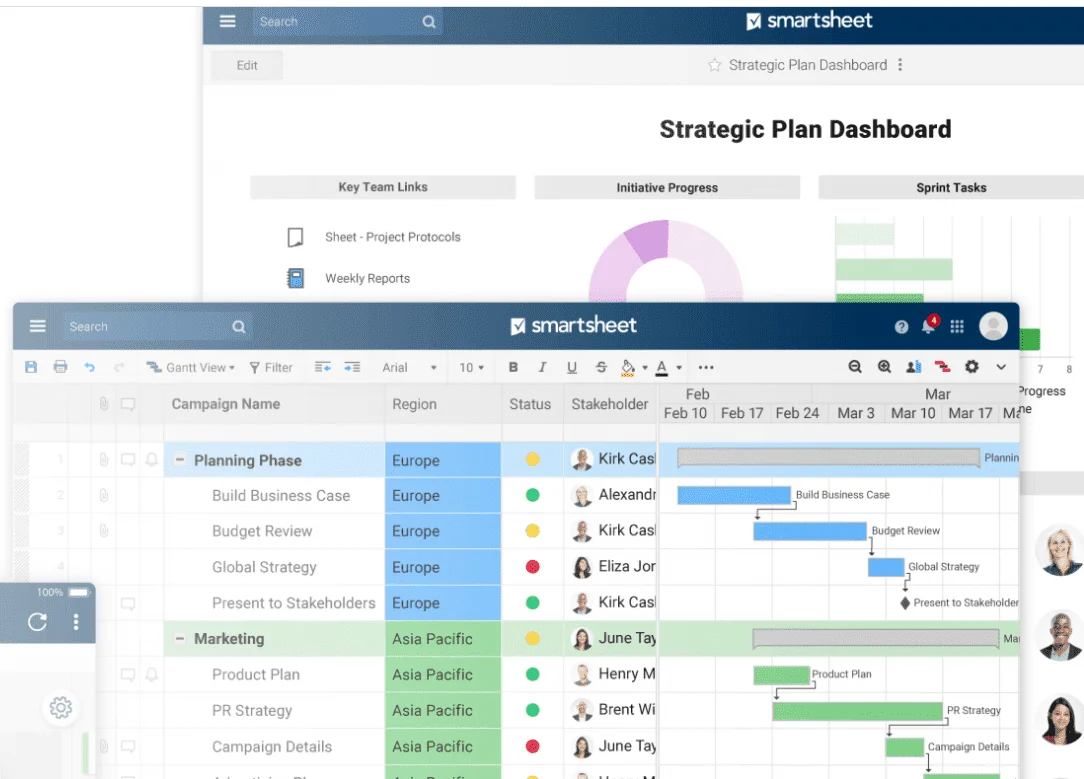Viewport: 1084px width, 779px height.
Task: Open the app launcher grid
Action: pyautogui.click(x=957, y=325)
